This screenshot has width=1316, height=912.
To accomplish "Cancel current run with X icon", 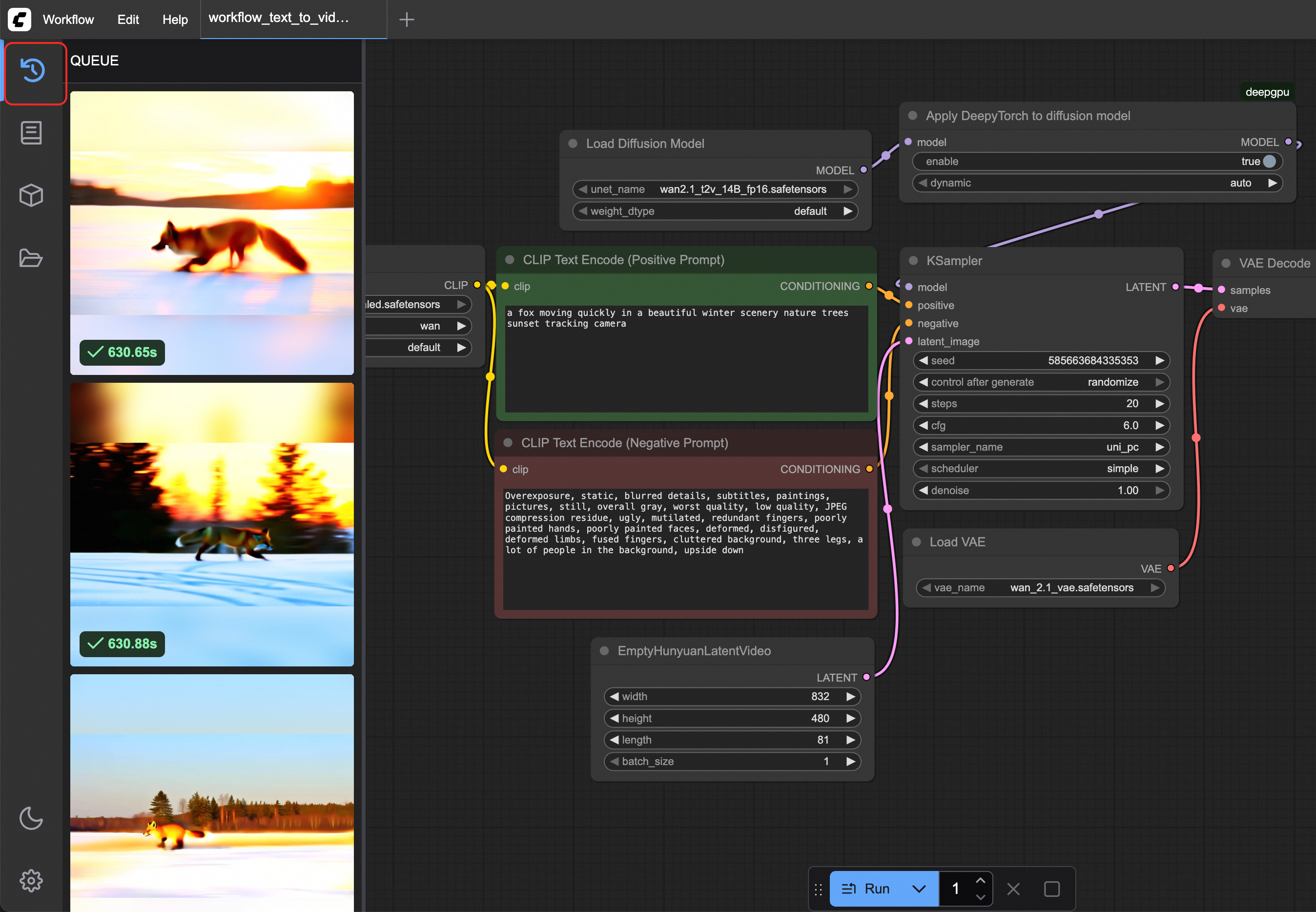I will 1013,889.
